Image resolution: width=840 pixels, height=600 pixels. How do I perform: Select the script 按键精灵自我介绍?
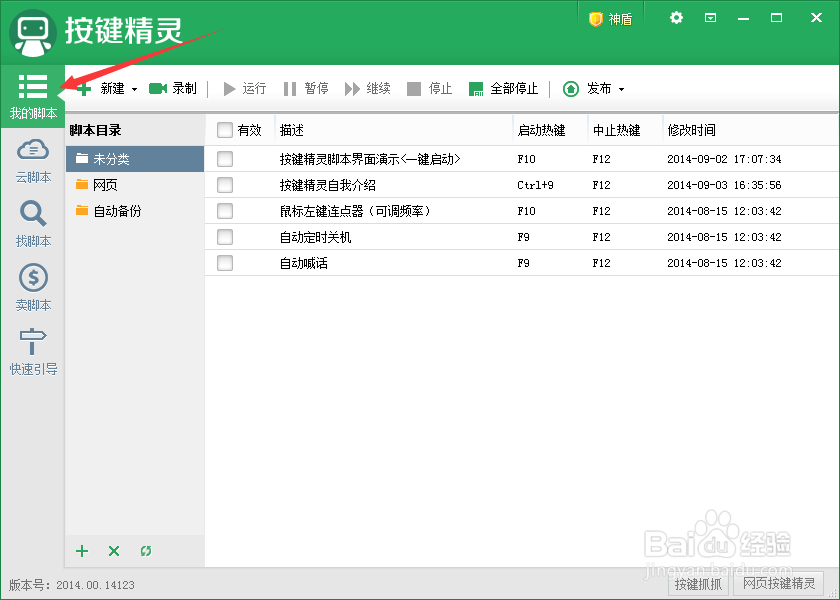point(327,185)
